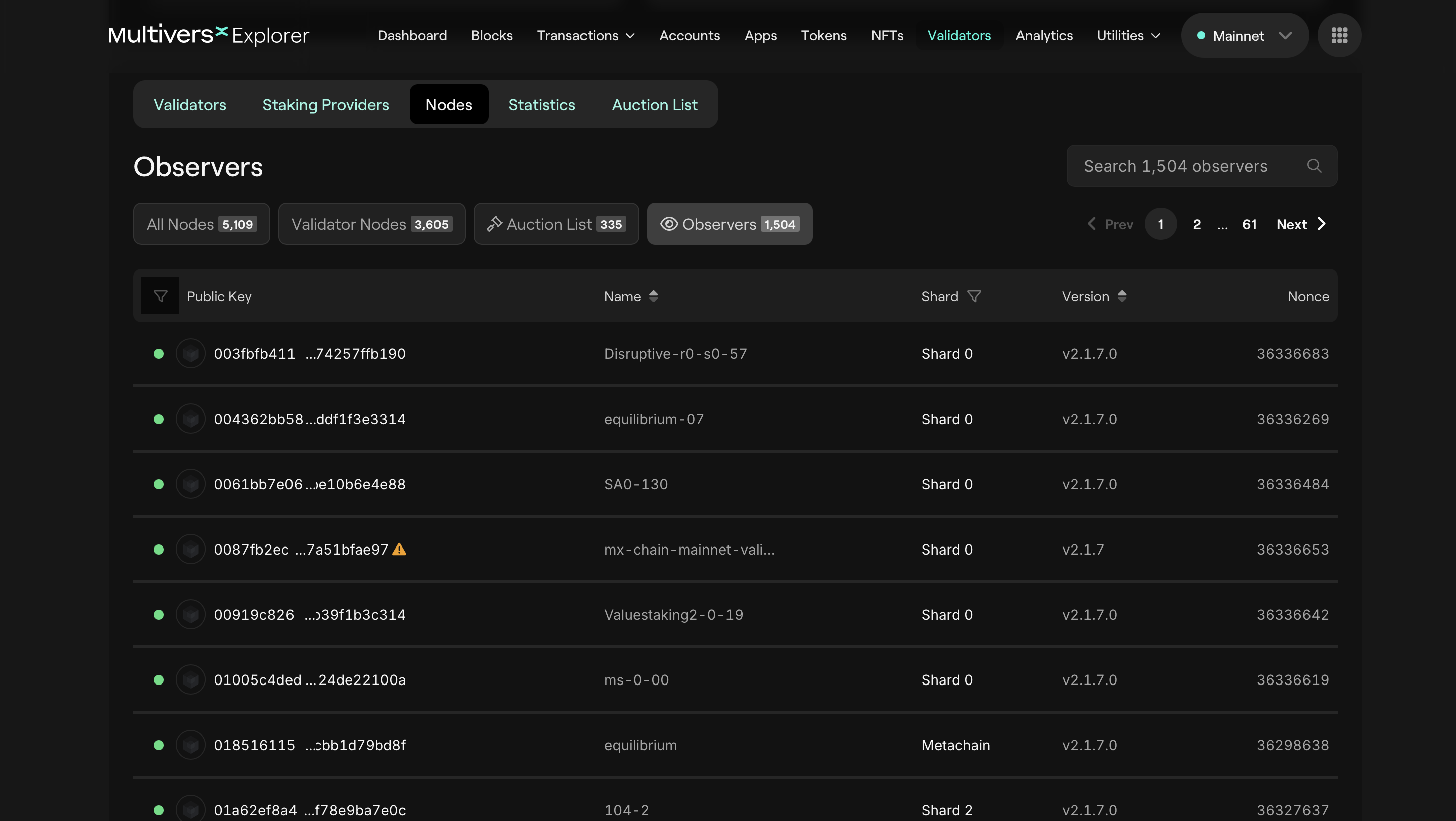Filter by Validator Nodes 3,605

(371, 224)
